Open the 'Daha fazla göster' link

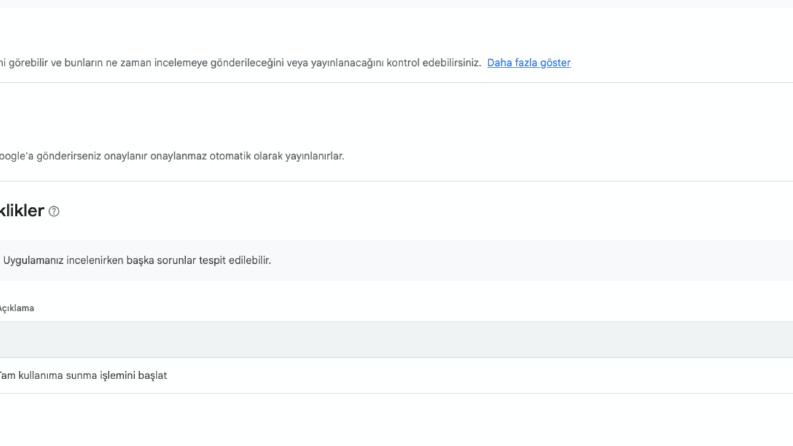(x=528, y=63)
